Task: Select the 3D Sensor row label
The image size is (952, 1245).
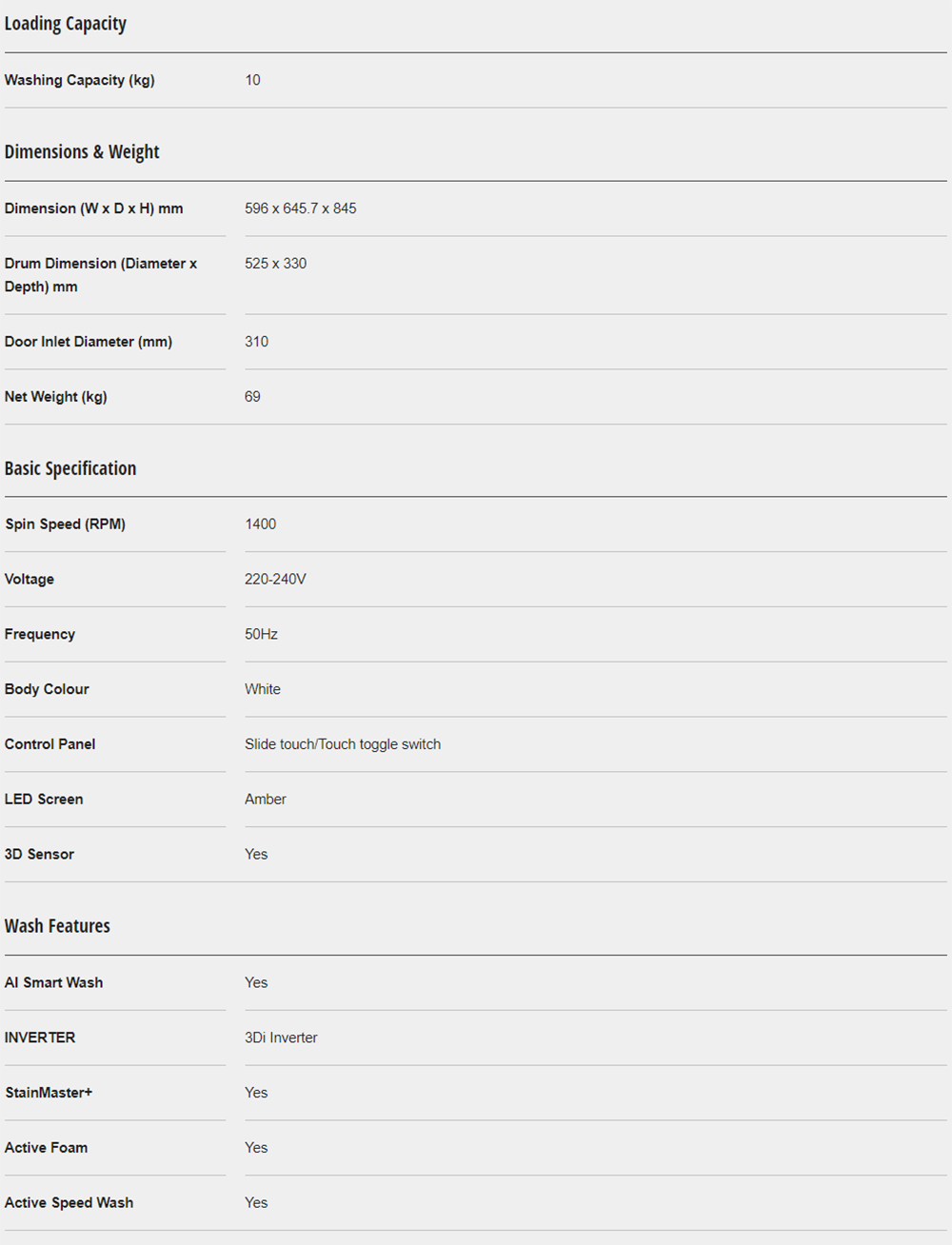Action: coord(39,855)
